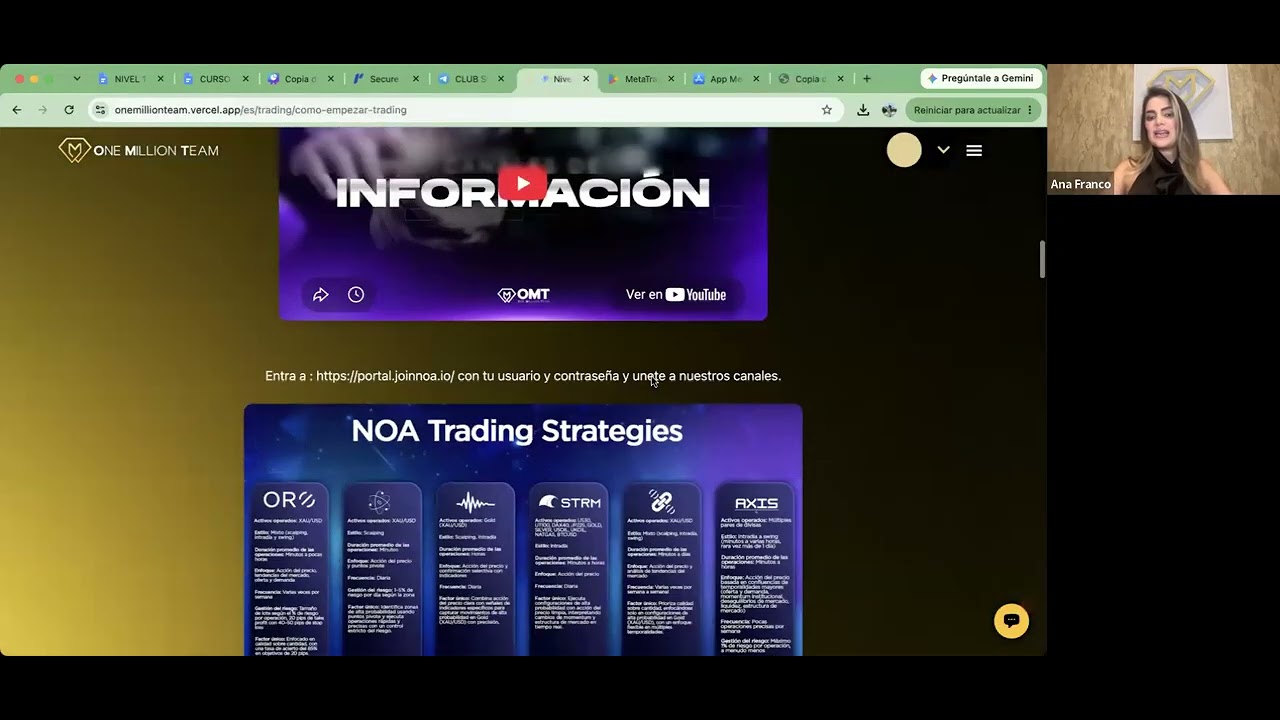The height and width of the screenshot is (720, 1280).
Task: Open a new browser tab
Action: (867, 79)
